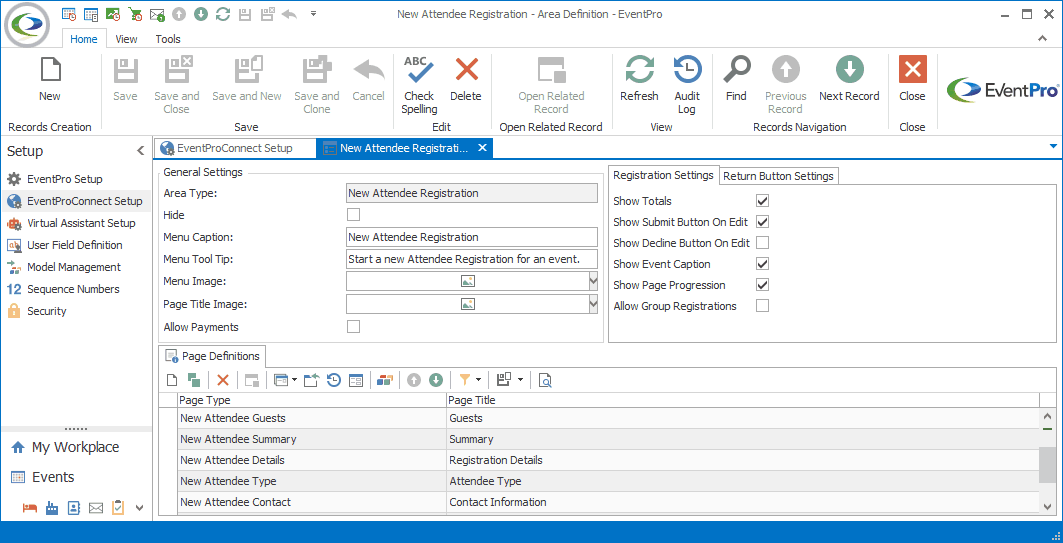The image size is (1063, 543).
Task: Click the Page Definitions vertical scrollbar thumb
Action: pos(1047,465)
